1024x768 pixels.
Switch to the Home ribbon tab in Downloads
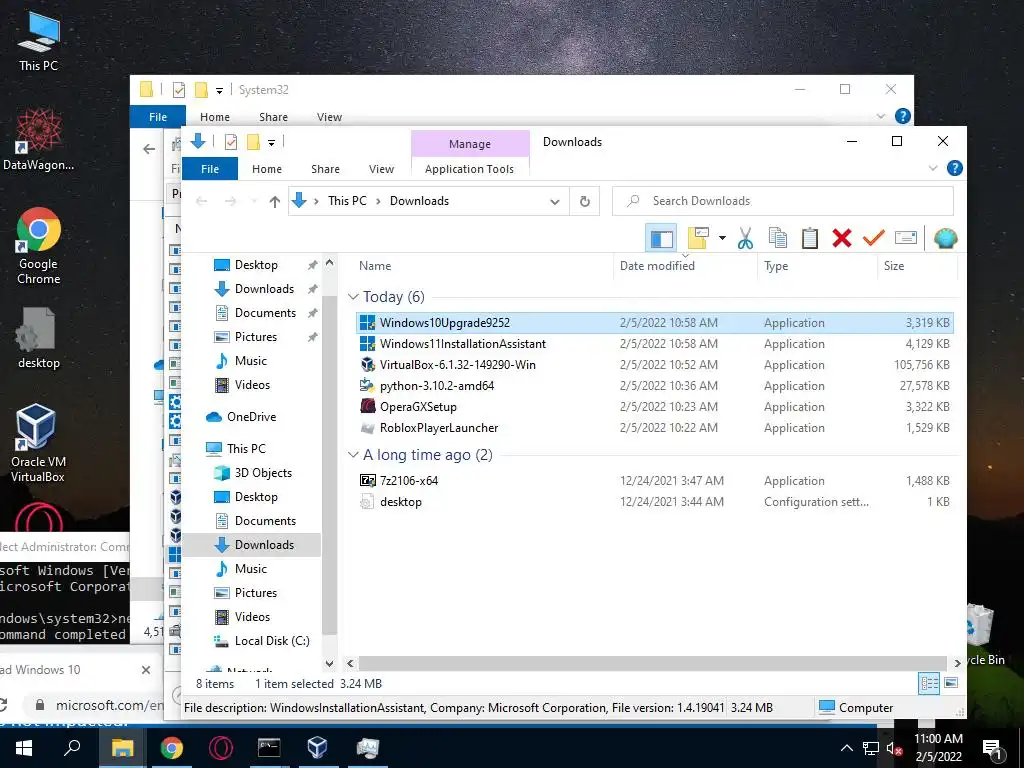(x=266, y=169)
